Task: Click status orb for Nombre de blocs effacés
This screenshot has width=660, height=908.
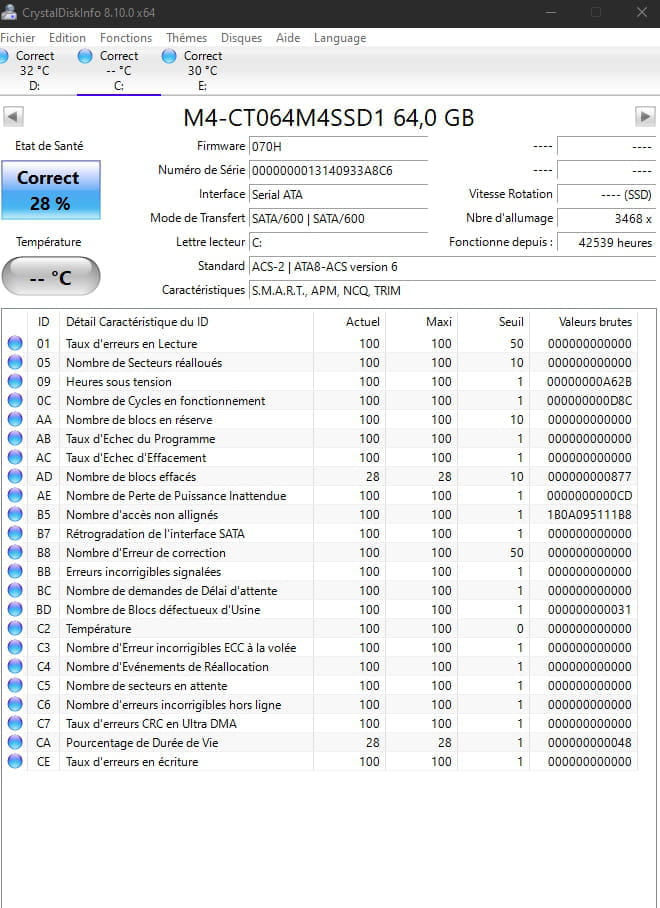Action: point(15,477)
